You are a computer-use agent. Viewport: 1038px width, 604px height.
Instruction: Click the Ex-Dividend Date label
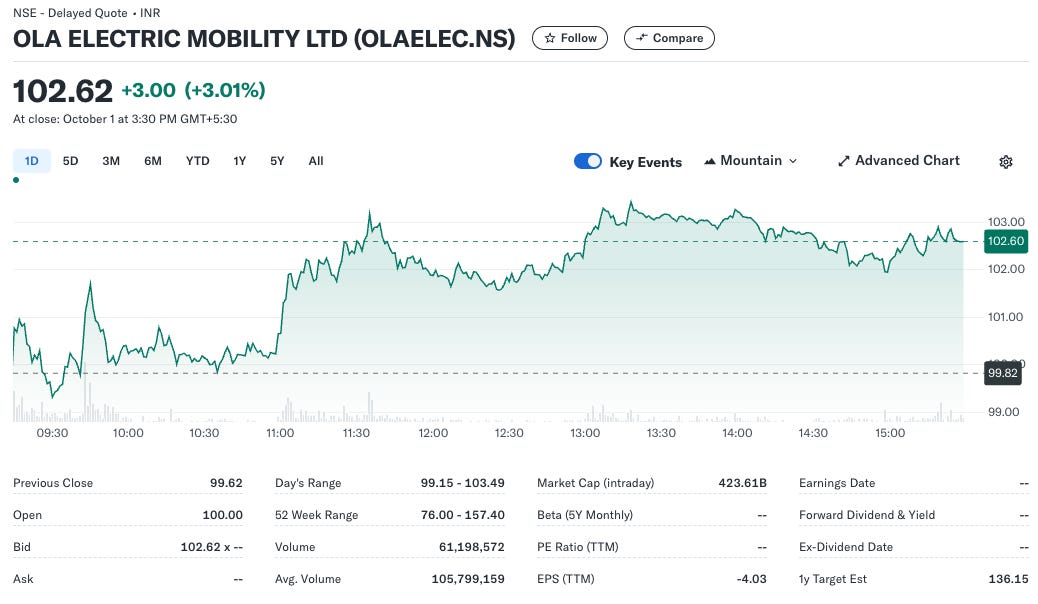[x=846, y=547]
